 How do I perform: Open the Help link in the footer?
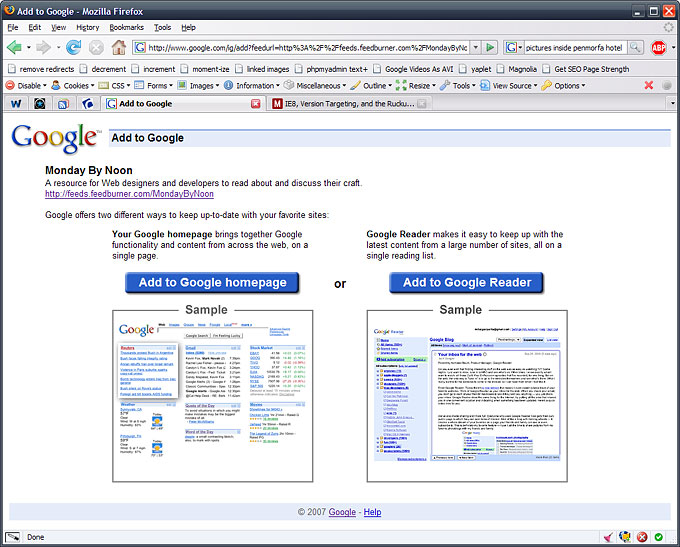pos(372,512)
